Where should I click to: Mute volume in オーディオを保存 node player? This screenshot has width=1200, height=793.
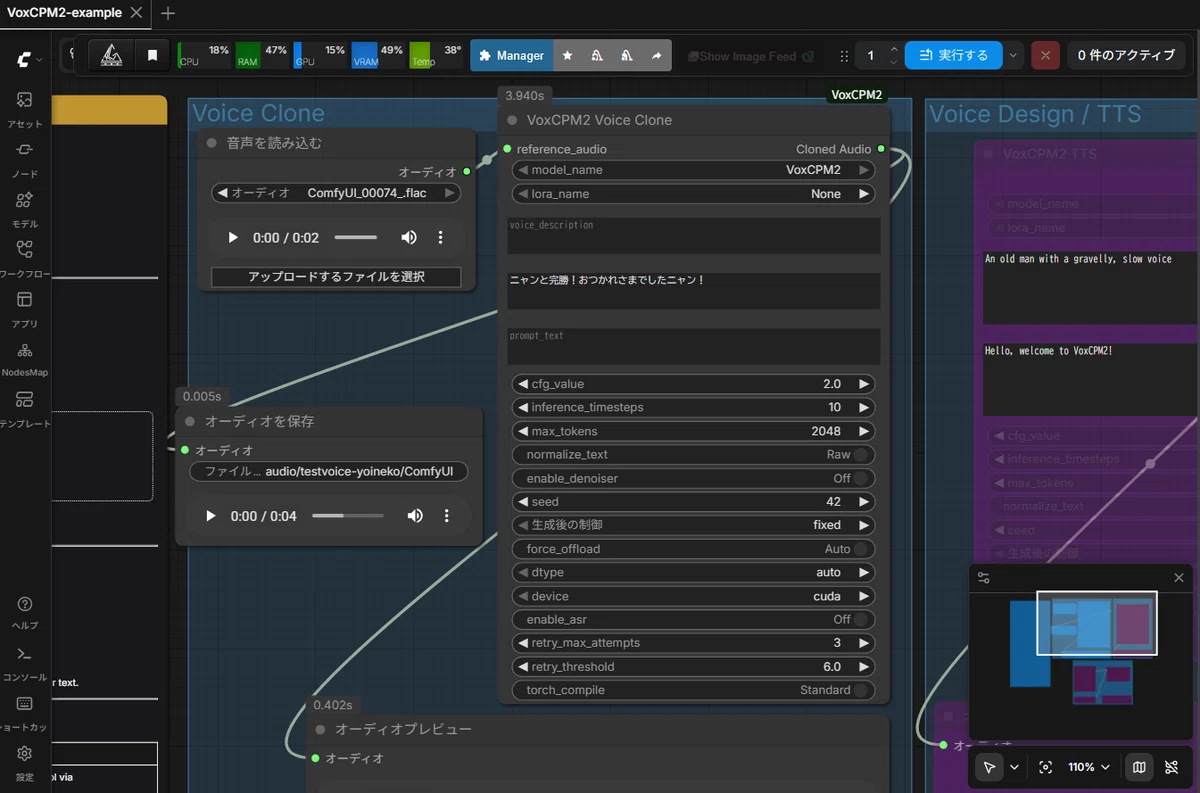point(415,516)
